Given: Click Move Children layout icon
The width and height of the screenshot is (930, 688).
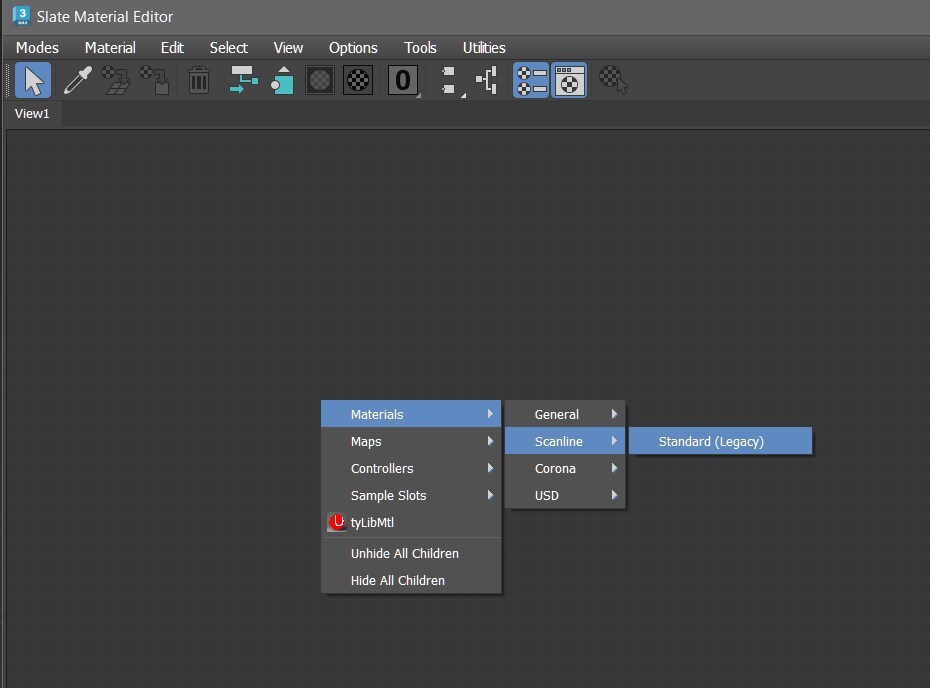Looking at the screenshot, I should coord(244,80).
